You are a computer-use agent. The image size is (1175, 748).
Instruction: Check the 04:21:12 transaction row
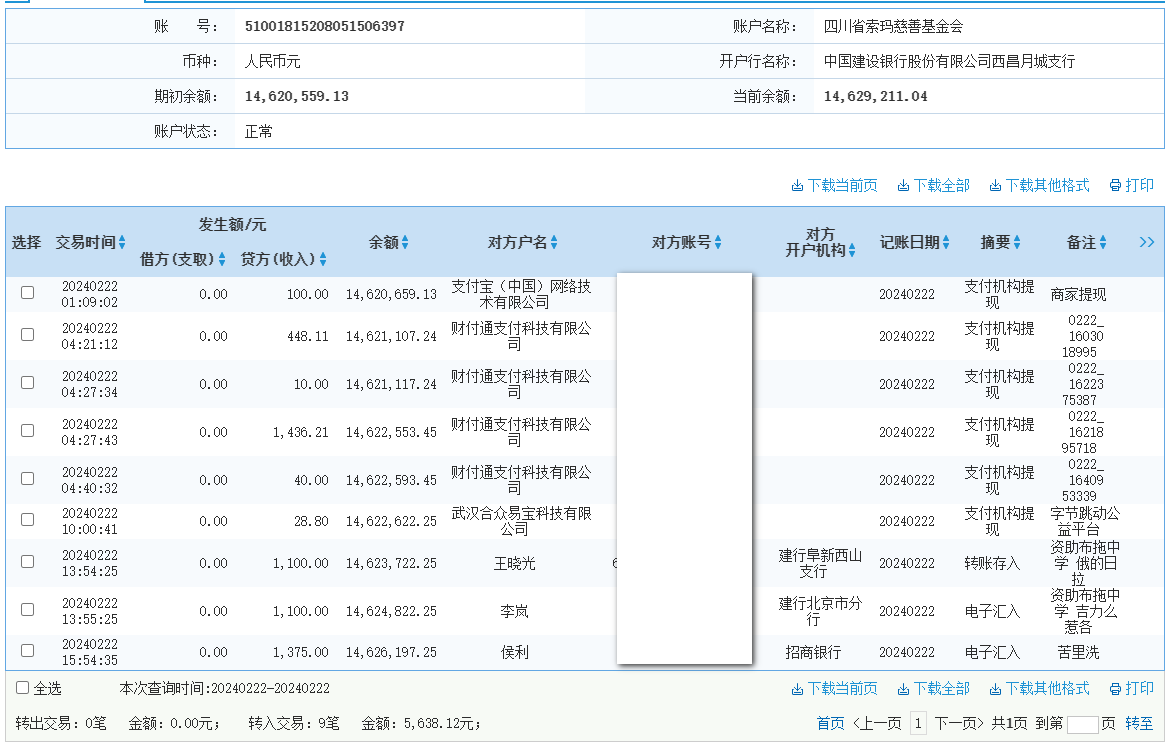click(28, 334)
